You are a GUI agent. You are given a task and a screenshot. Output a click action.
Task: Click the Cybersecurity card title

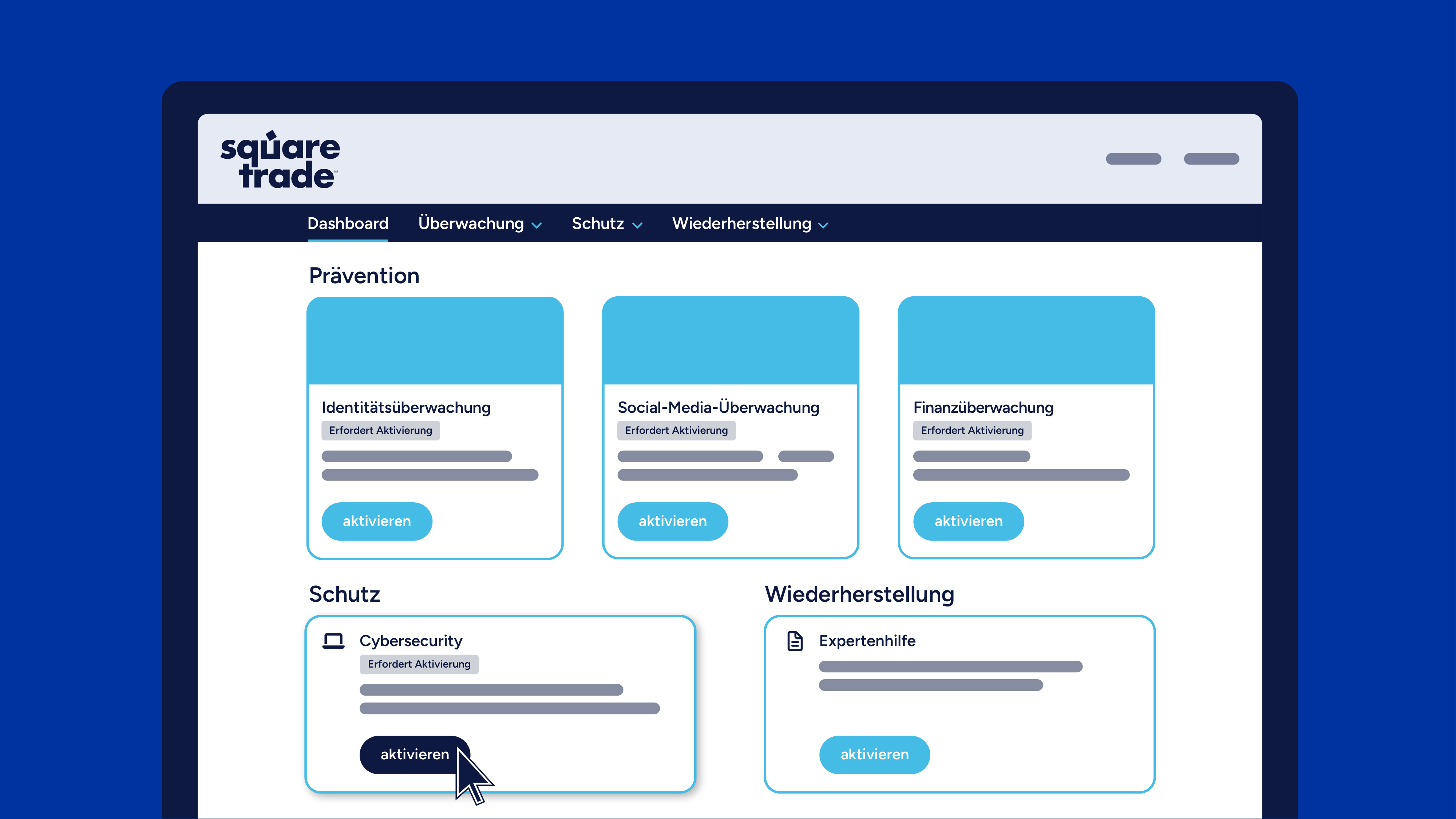(x=411, y=641)
